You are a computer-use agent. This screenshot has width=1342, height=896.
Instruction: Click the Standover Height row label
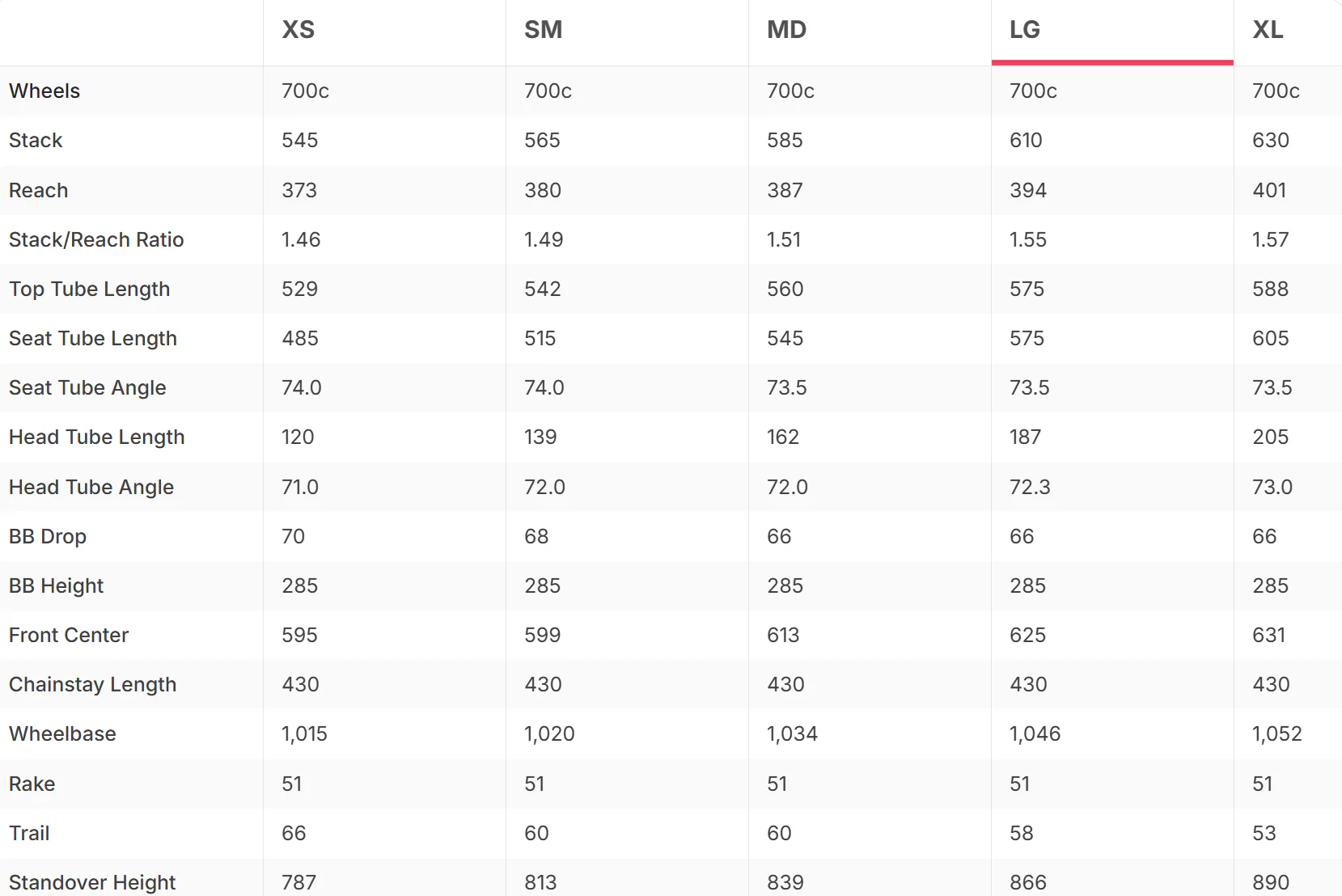(x=92, y=882)
